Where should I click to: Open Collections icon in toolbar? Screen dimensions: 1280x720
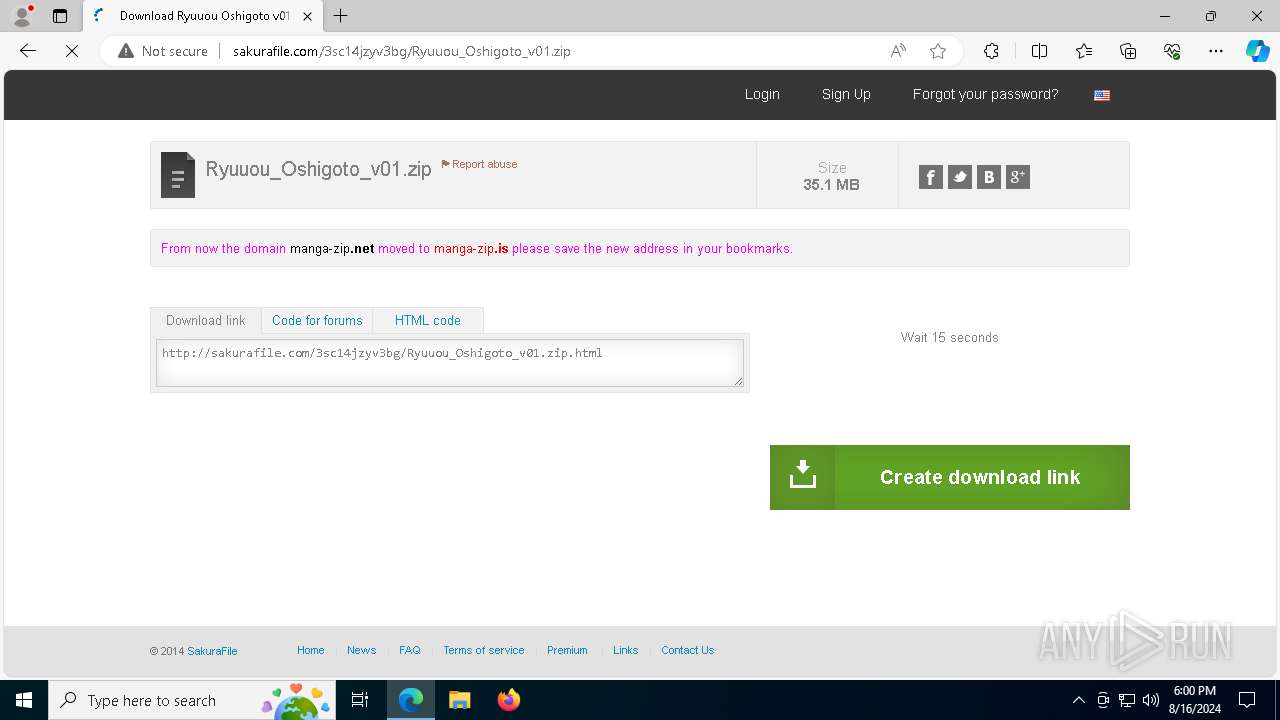tap(1128, 51)
